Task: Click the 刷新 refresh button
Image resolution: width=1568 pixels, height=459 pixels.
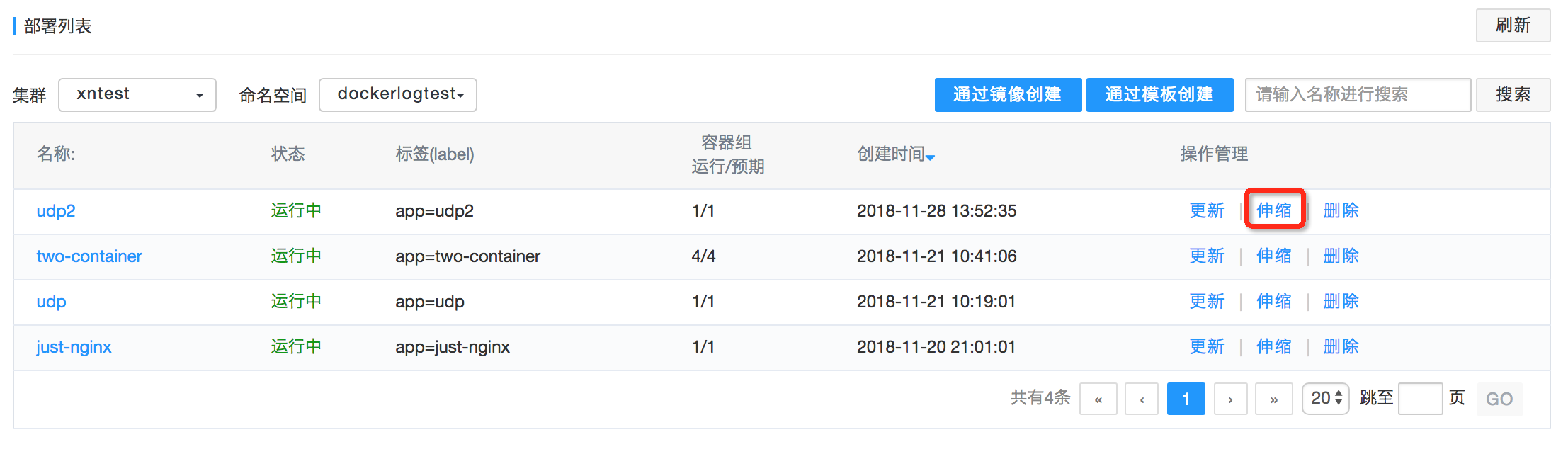Action: (x=1513, y=25)
